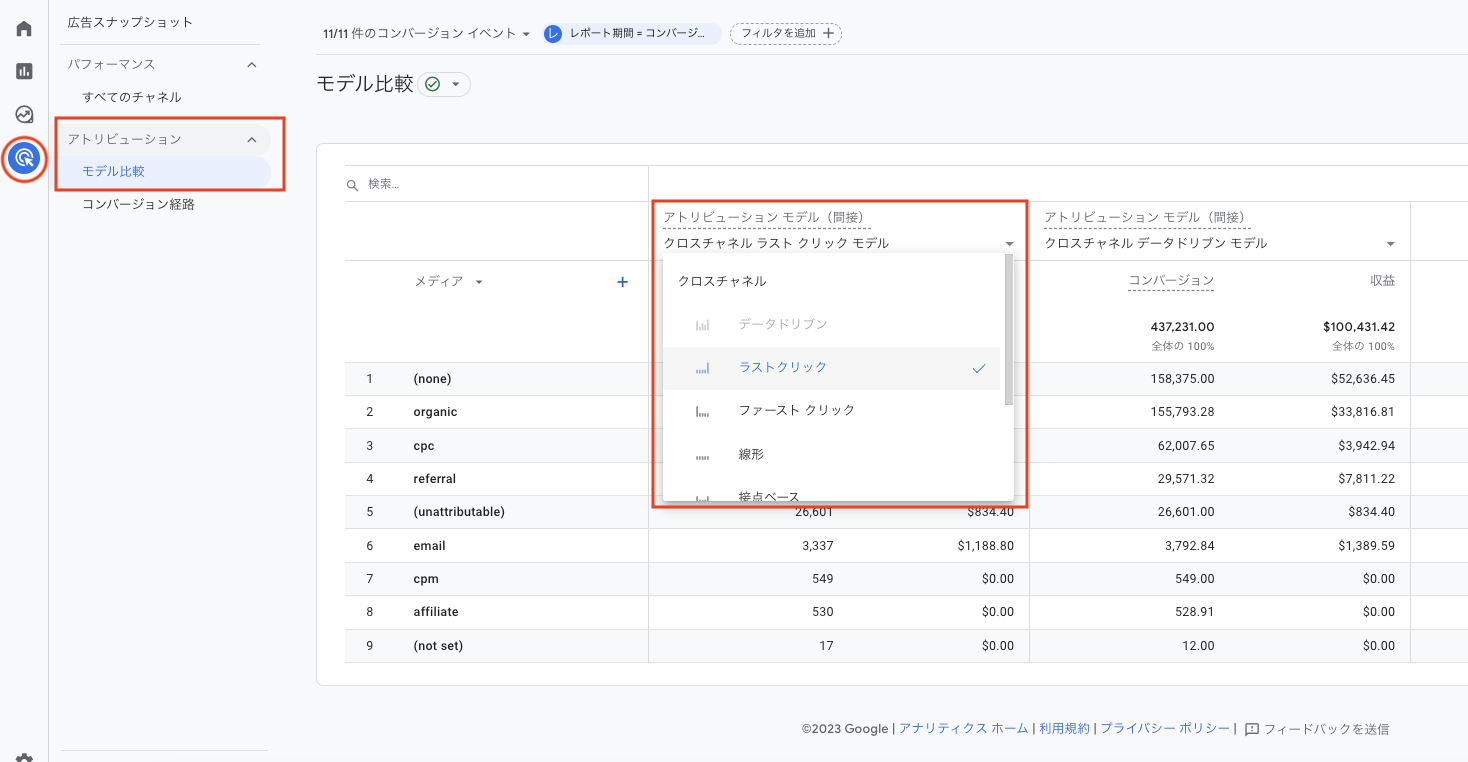Click the コンバージョン column header
Screen dimensions: 1468x762
(x=1171, y=282)
